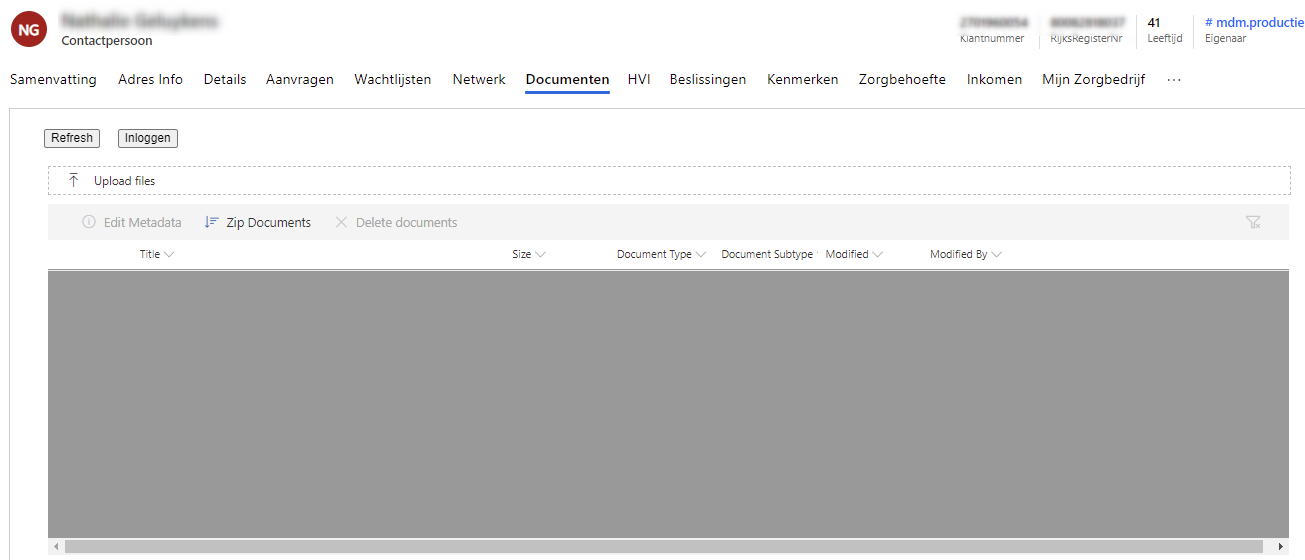
Task: Open the Document Type column dropdown
Action: tap(701, 255)
